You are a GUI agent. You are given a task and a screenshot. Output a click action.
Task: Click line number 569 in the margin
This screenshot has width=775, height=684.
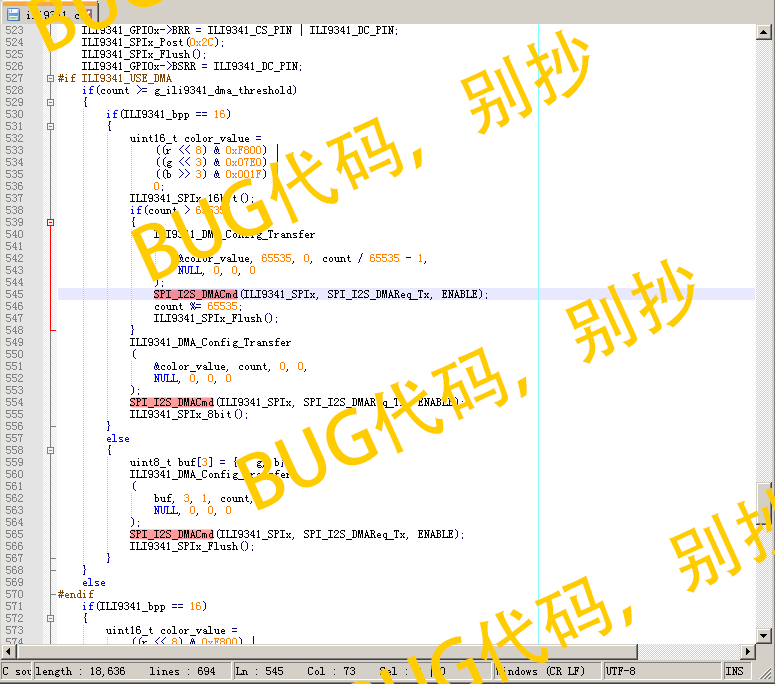pos(14,582)
